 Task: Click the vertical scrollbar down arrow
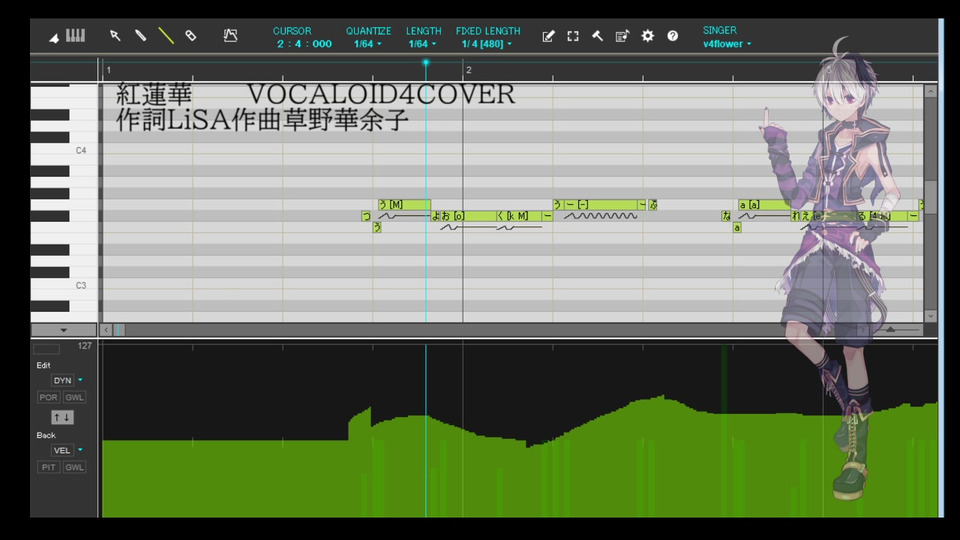931,316
